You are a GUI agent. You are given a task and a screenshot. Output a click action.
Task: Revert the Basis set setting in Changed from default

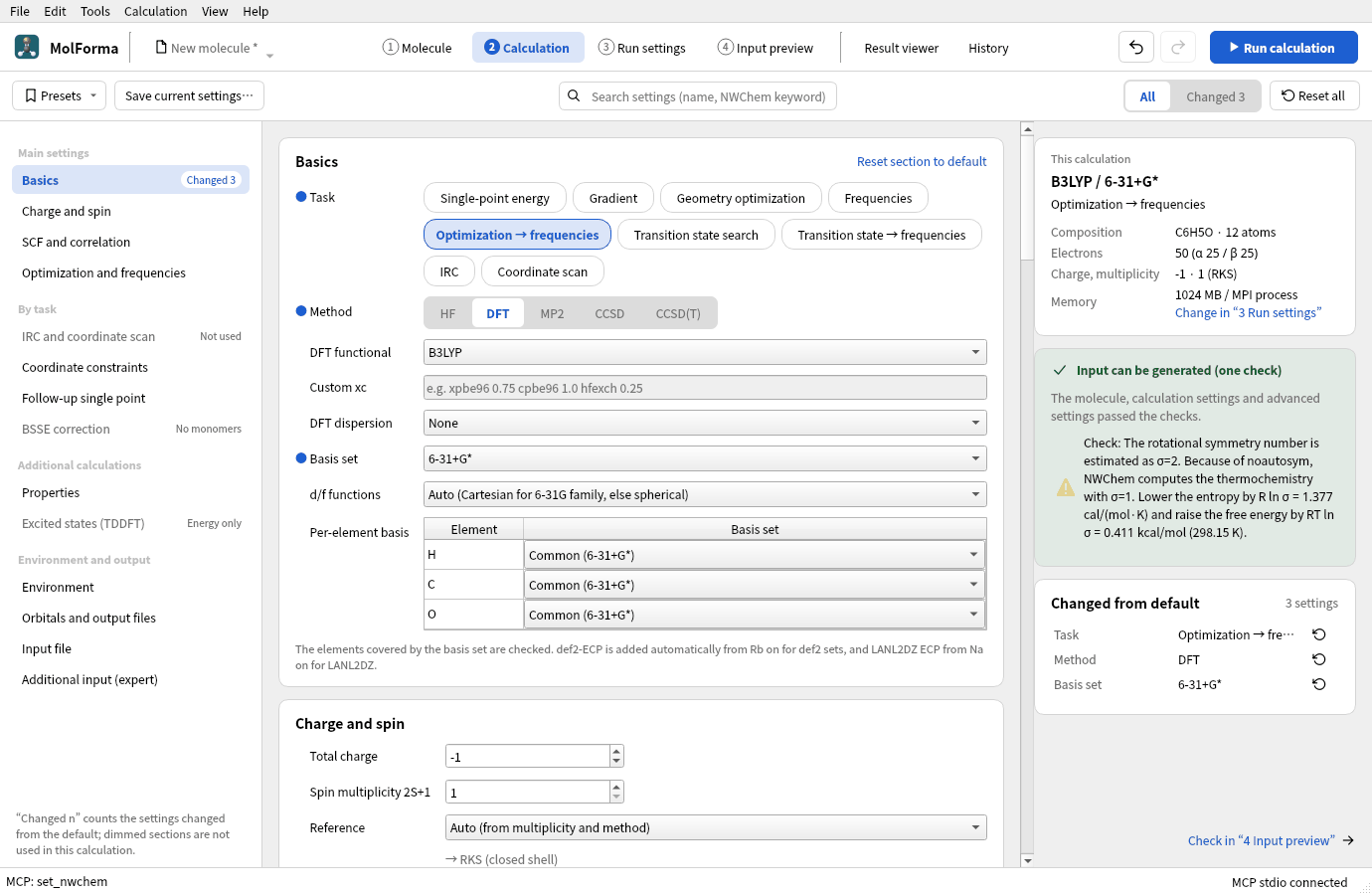(1319, 684)
